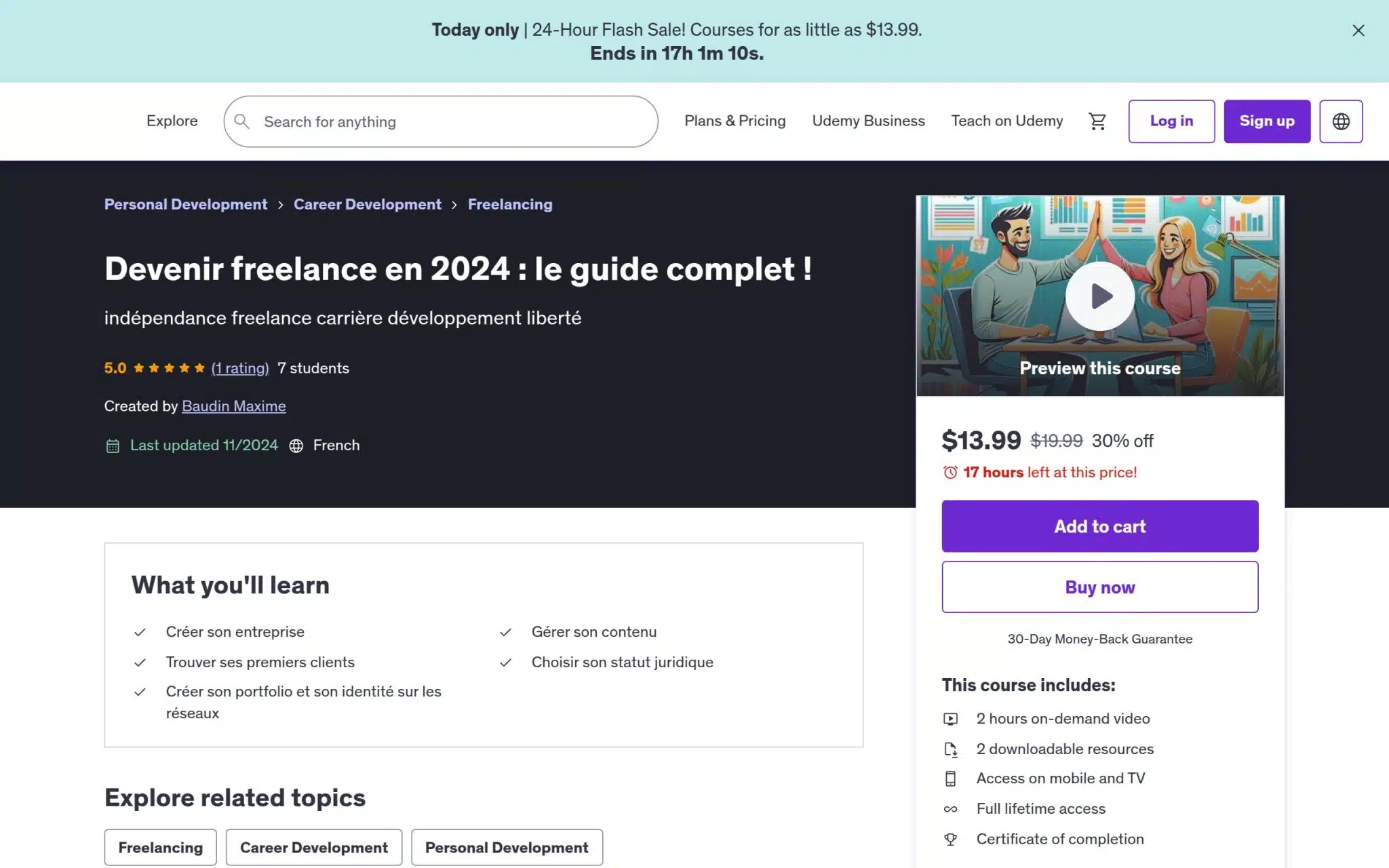Click the 7 students text
Viewport: 1389px width, 868px height.
tap(313, 368)
